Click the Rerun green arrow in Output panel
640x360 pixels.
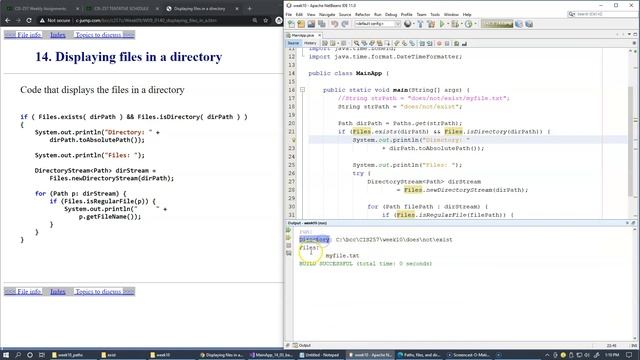(x=289, y=230)
